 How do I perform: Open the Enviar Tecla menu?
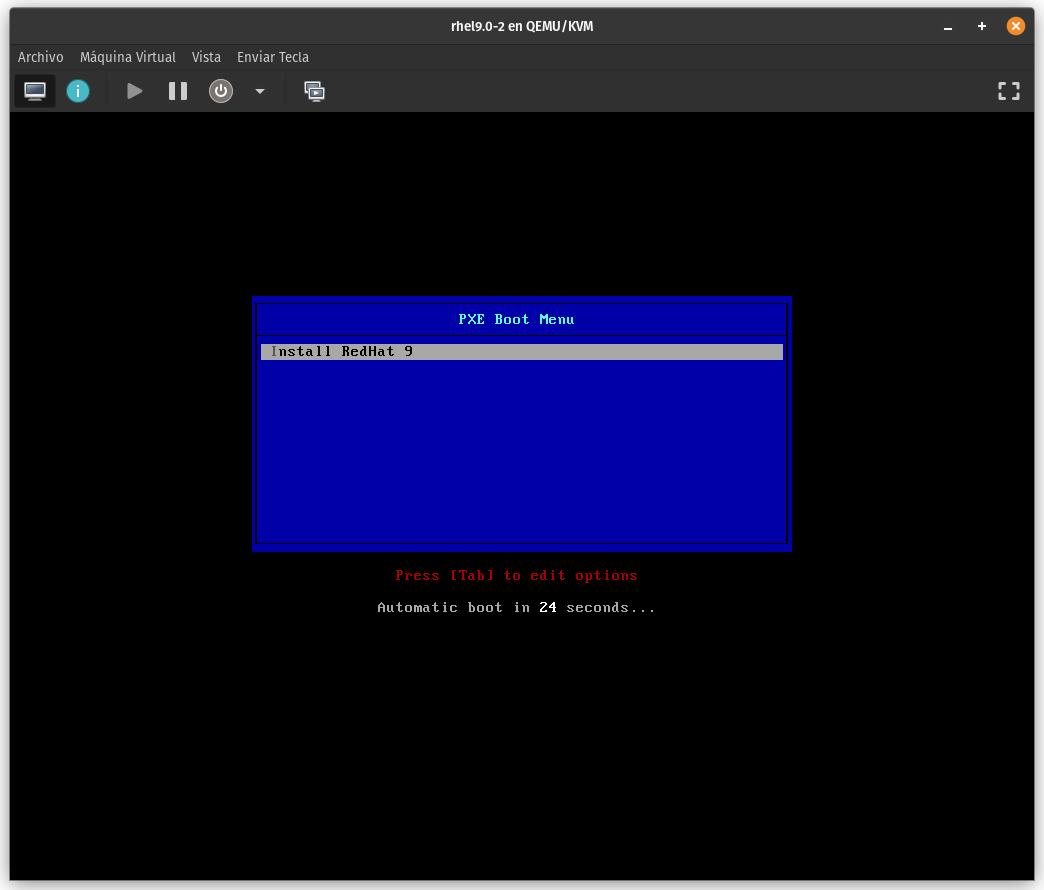click(273, 57)
